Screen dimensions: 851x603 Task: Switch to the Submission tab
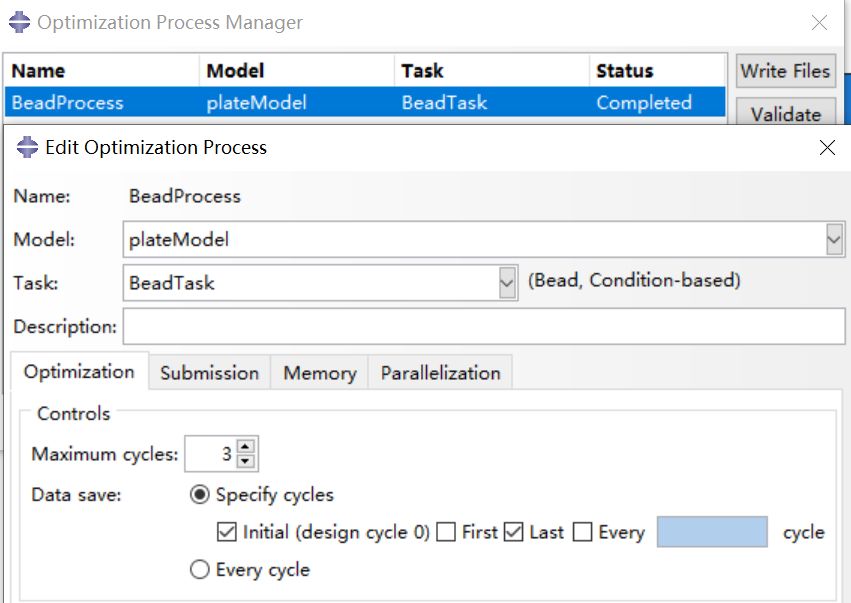click(x=209, y=373)
